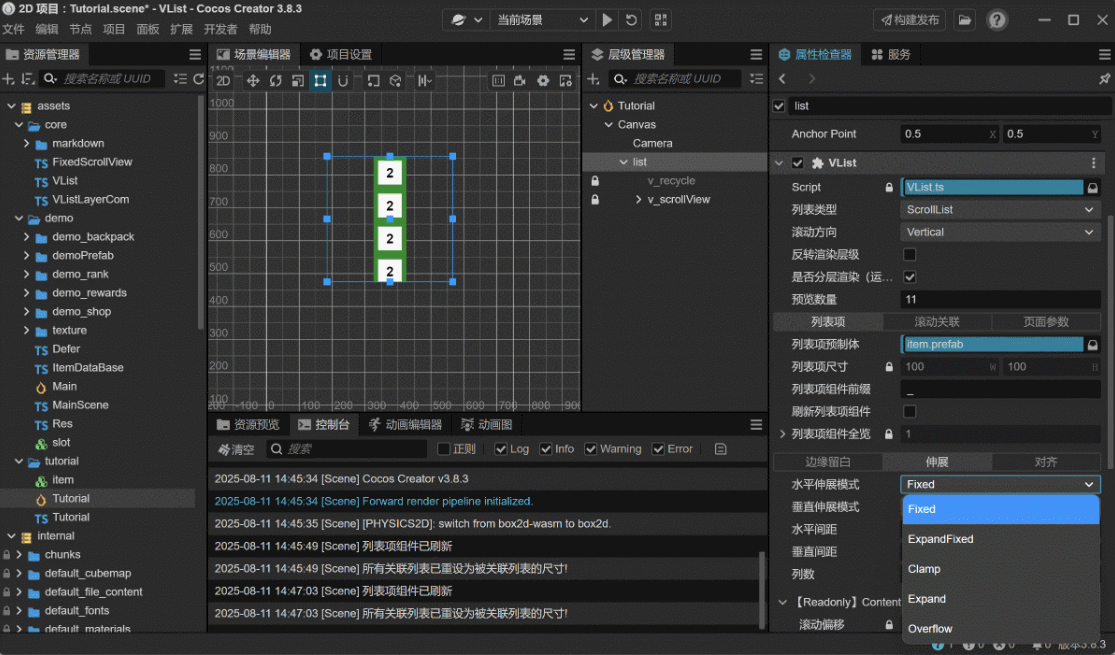Open the 列表类型 ScrollList dropdown
Screen dimensions: 1115x655
pyautogui.click(x=1000, y=210)
